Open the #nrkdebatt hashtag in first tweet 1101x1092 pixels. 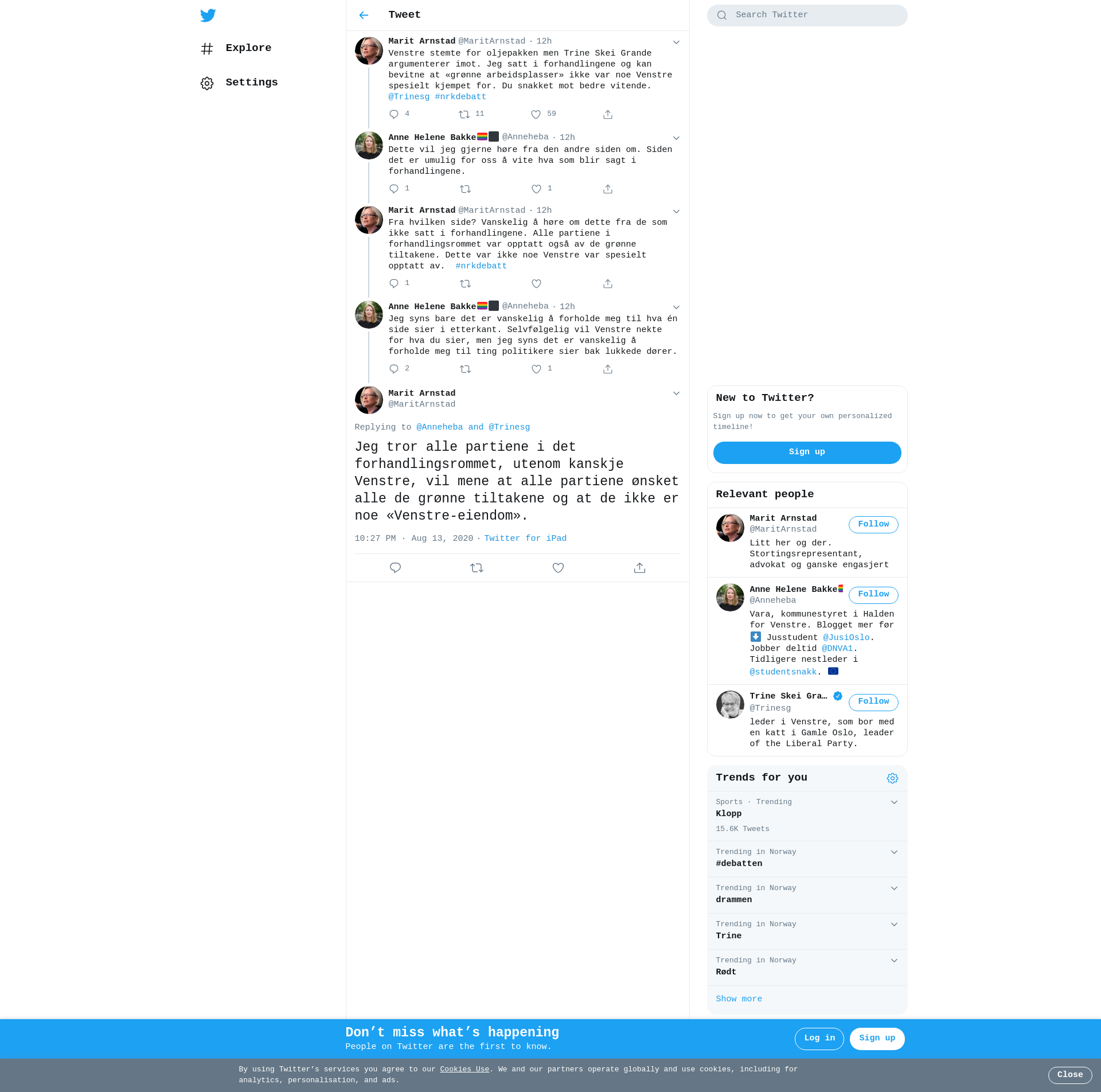point(460,97)
